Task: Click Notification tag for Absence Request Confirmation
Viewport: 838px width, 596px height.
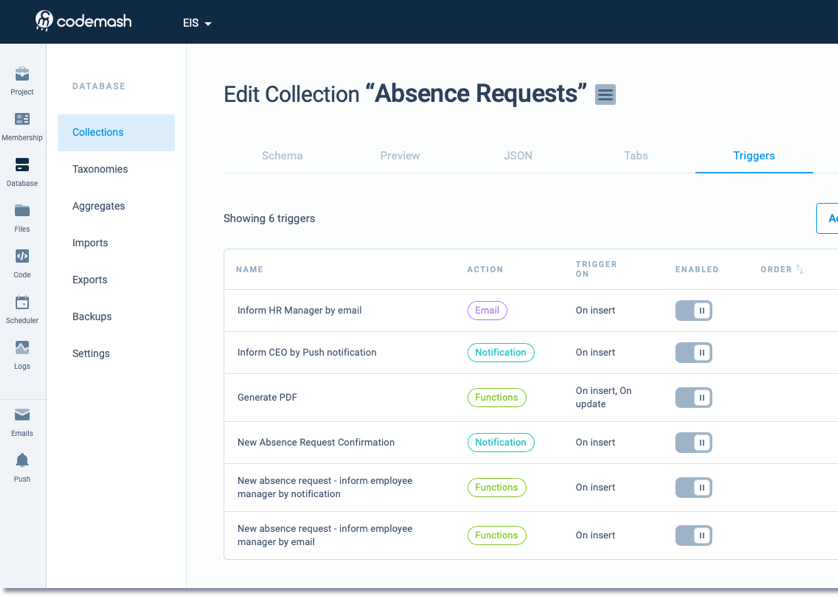Action: (501, 442)
